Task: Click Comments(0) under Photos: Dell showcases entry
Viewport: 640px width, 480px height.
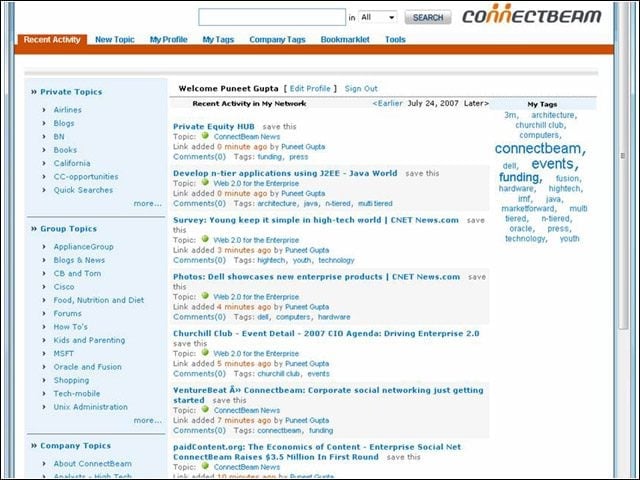Action: (199, 317)
